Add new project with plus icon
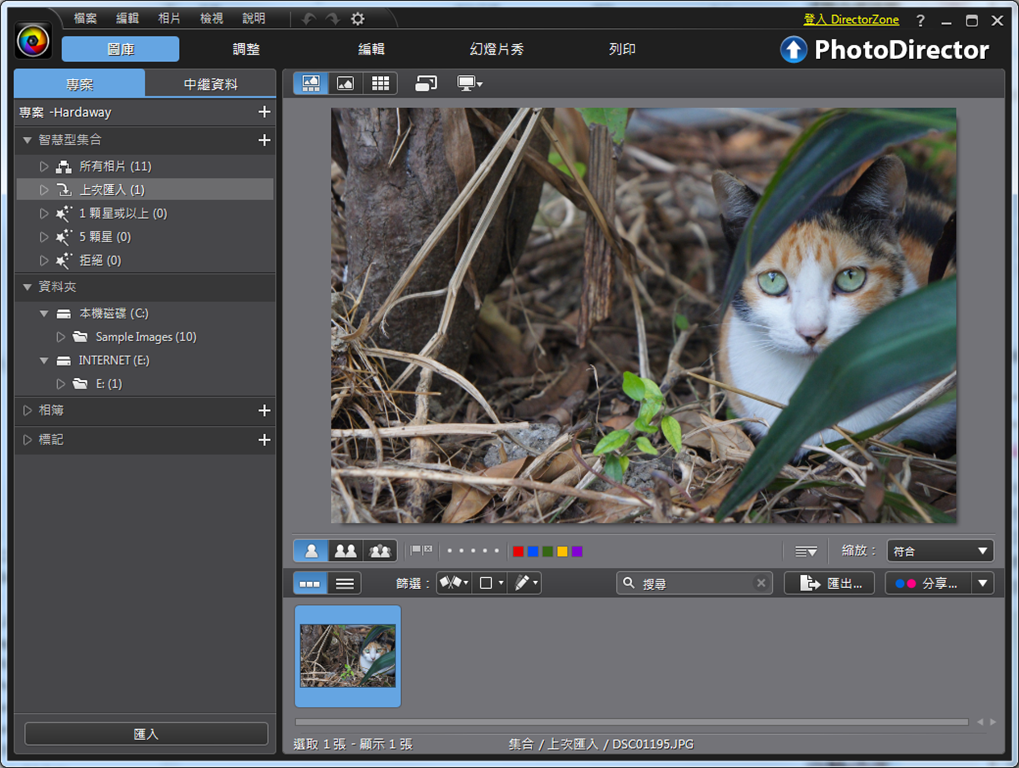This screenshot has height=768, width=1019. coord(264,112)
